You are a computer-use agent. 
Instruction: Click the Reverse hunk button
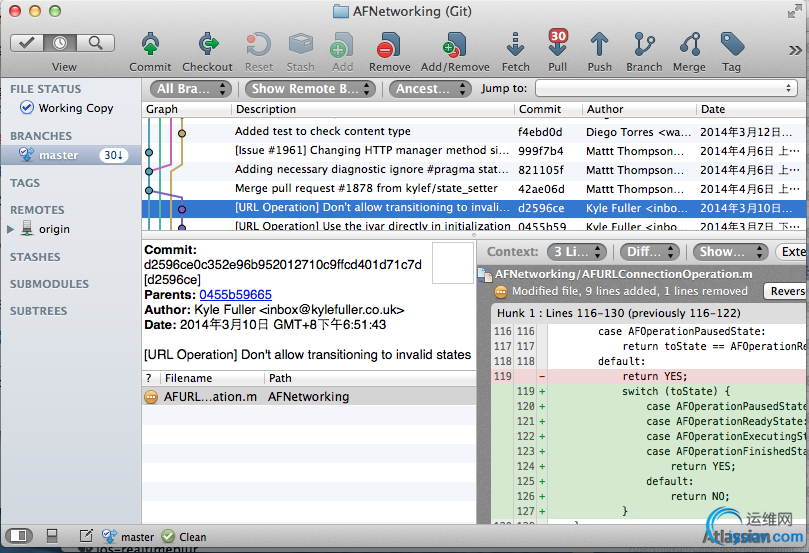(x=786, y=291)
